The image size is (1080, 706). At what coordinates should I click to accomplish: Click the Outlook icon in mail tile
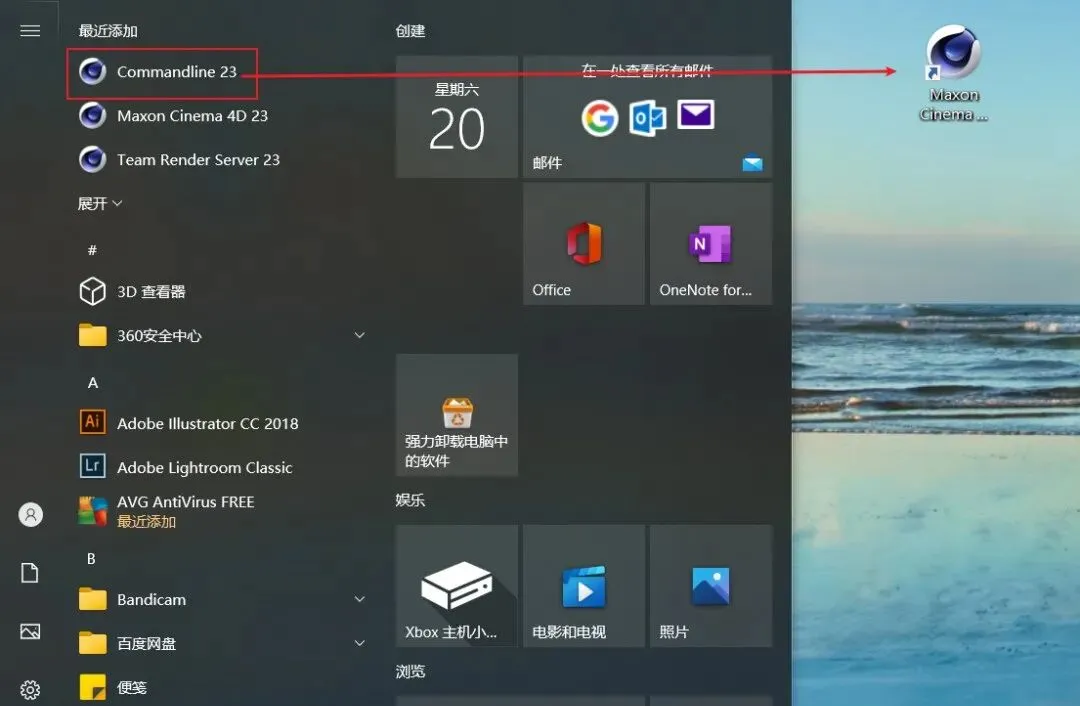point(647,118)
